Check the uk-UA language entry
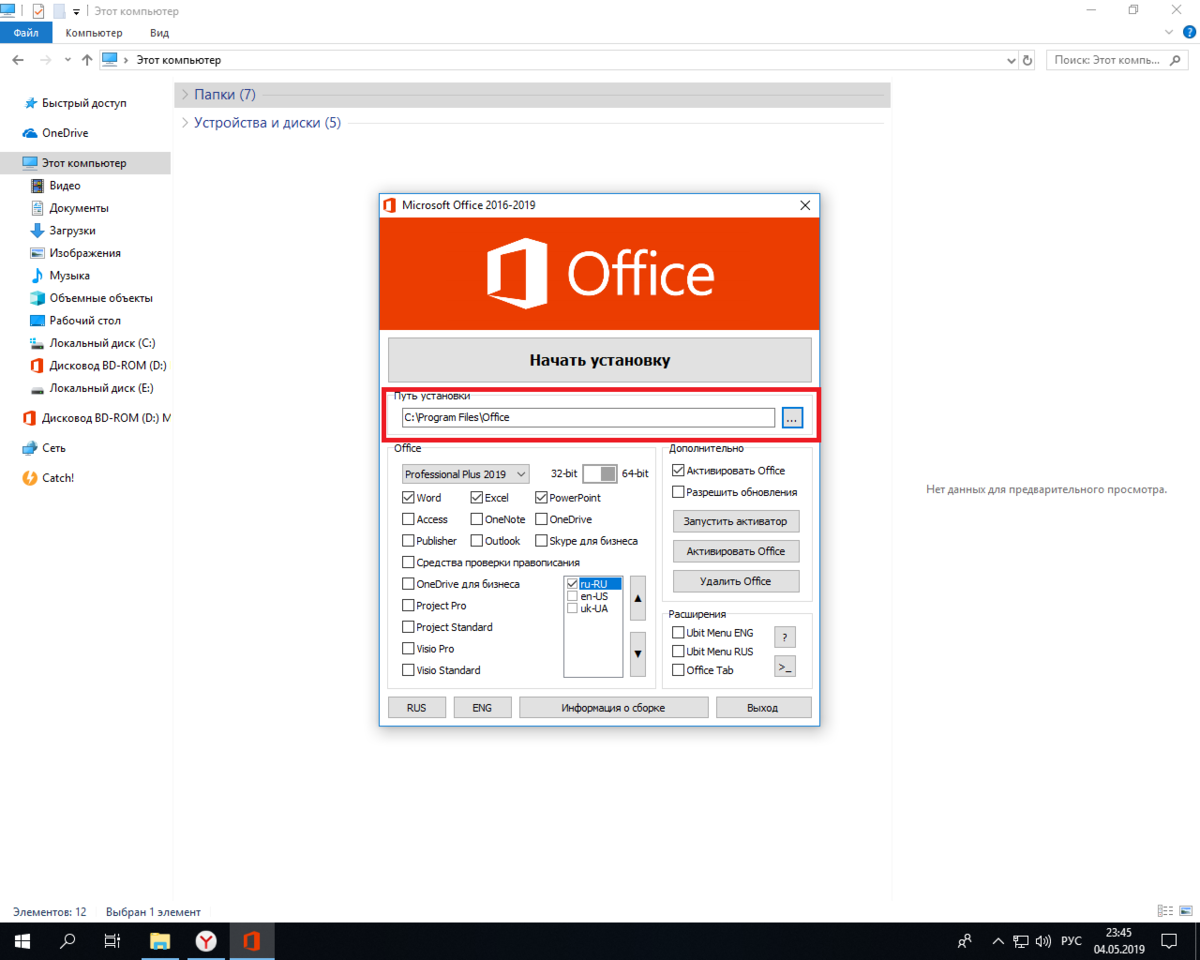 pyautogui.click(x=572, y=608)
